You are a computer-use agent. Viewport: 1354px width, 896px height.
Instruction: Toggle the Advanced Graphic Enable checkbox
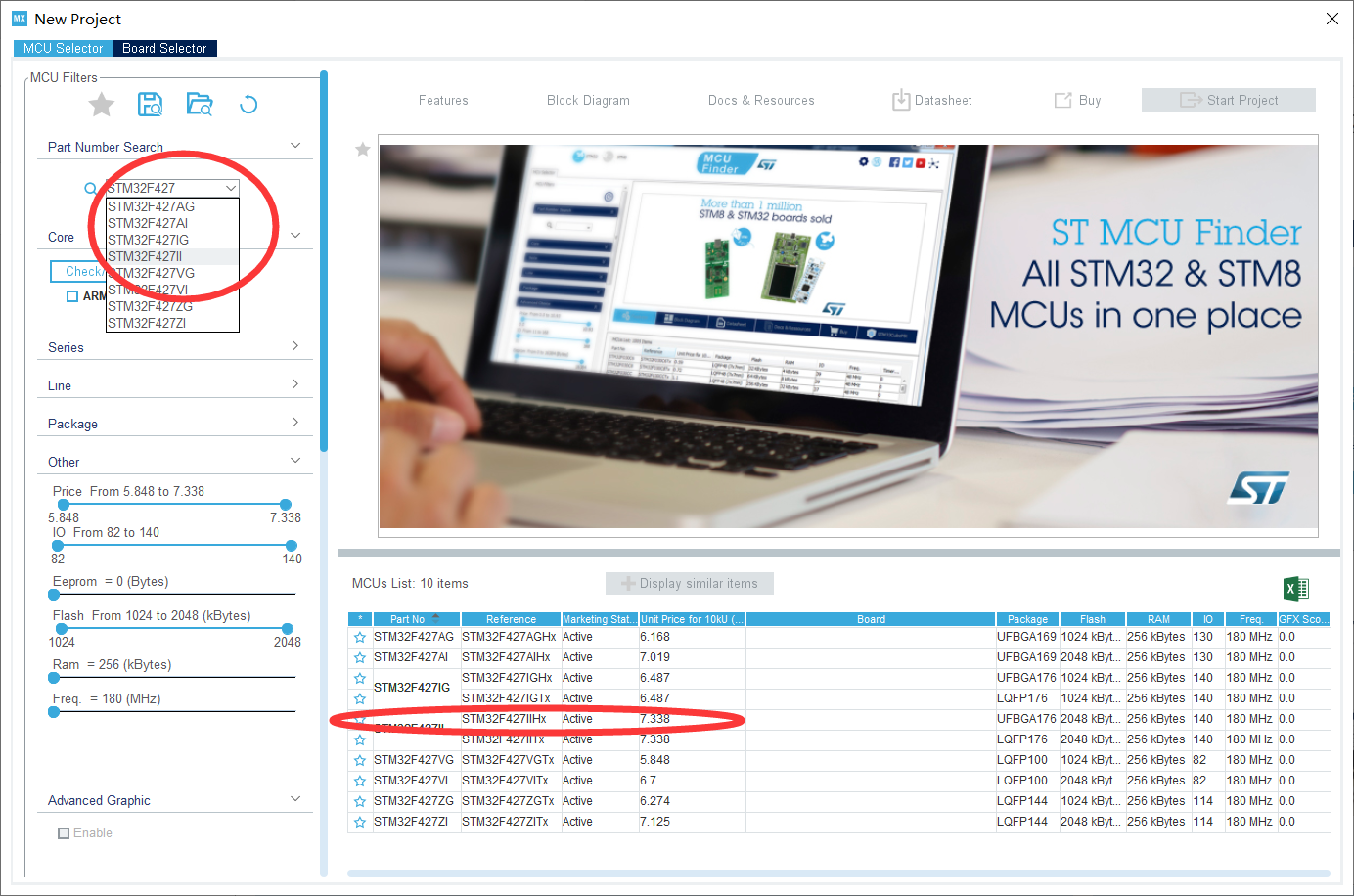point(64,833)
